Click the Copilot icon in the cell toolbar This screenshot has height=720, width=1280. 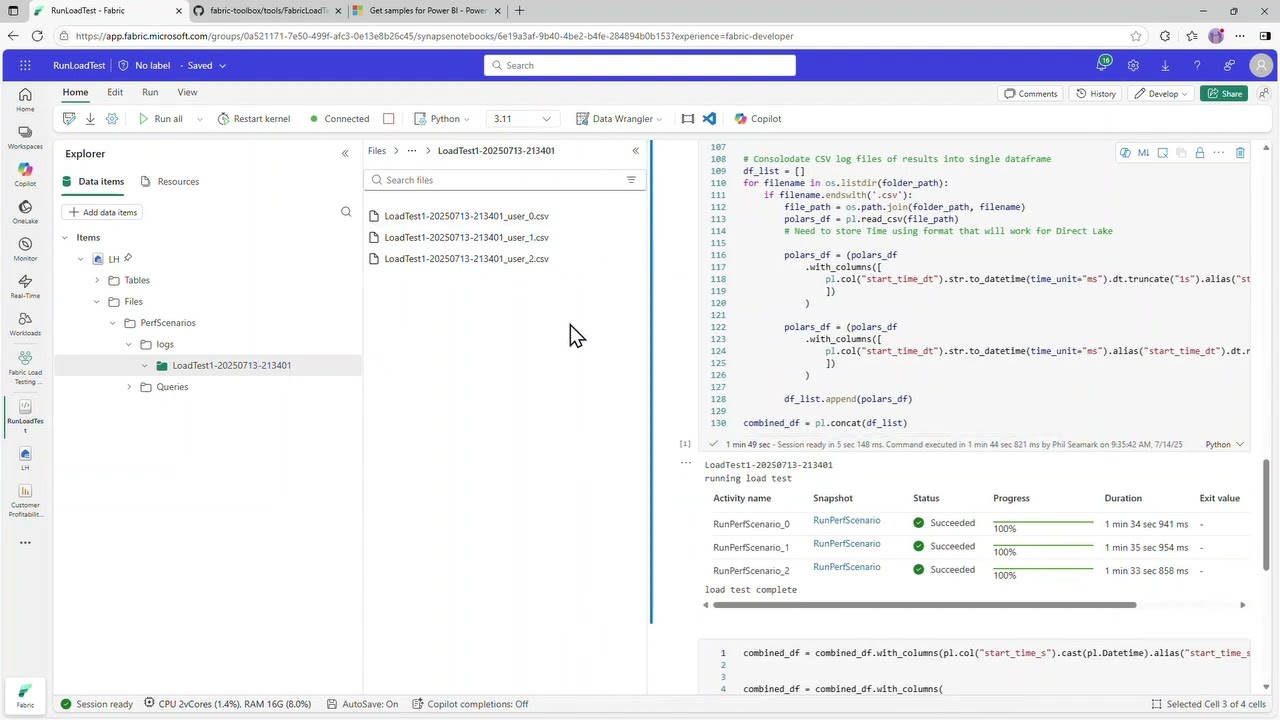[1125, 153]
